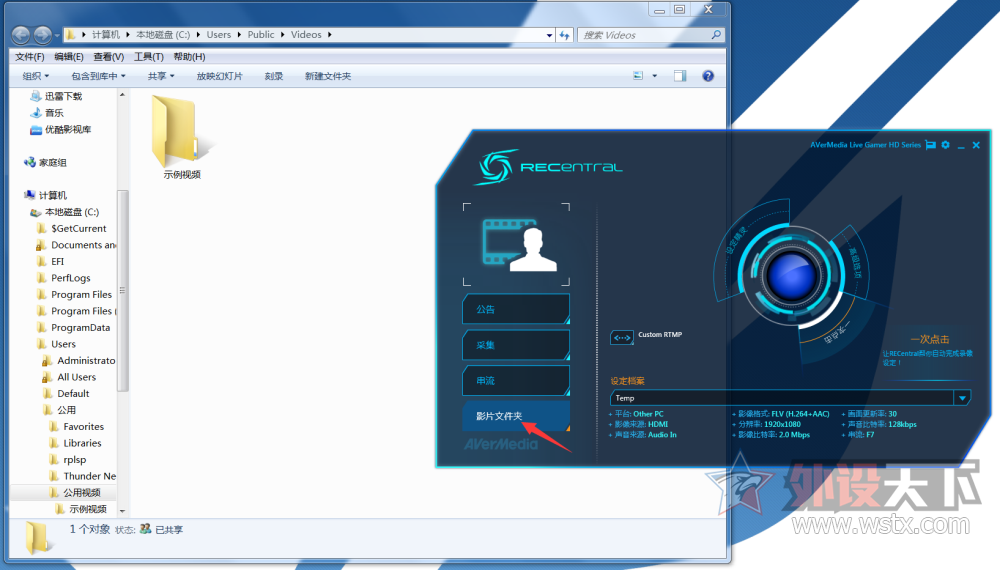Select the 设定精灵 arc mode
This screenshot has width=1000, height=570.
pyautogui.click(x=739, y=240)
